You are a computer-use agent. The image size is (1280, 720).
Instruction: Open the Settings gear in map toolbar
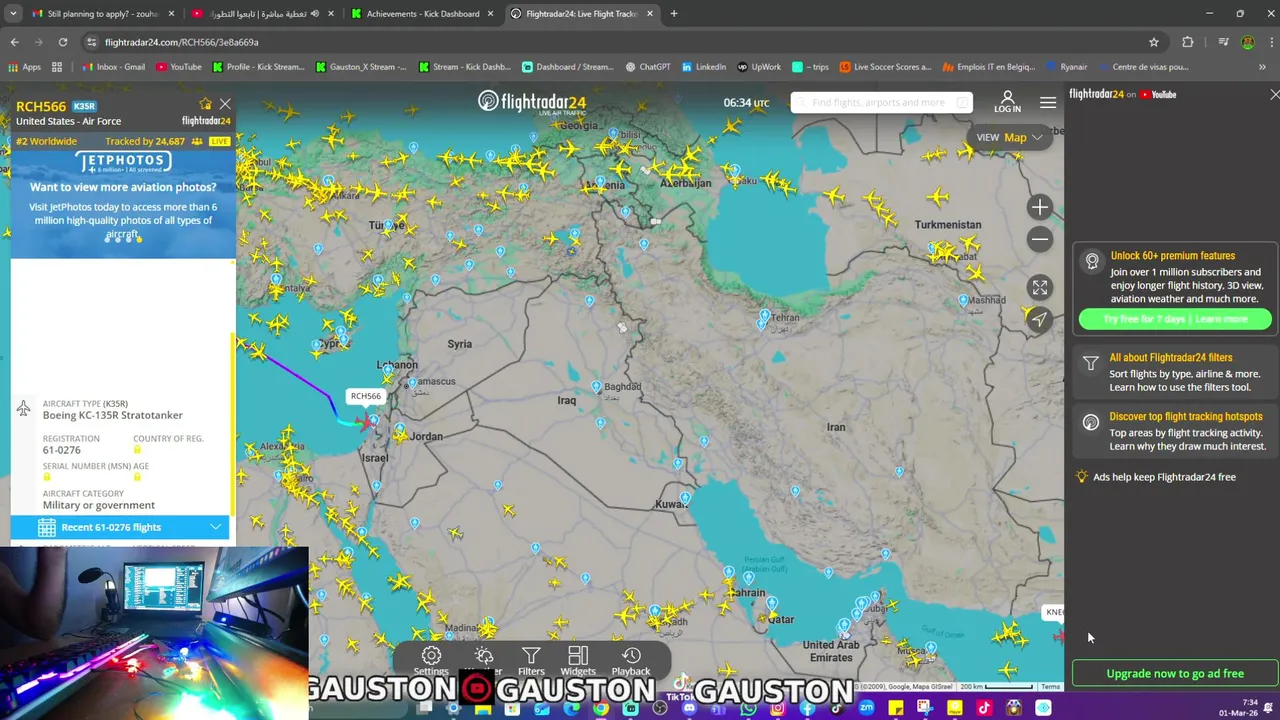click(x=431, y=656)
